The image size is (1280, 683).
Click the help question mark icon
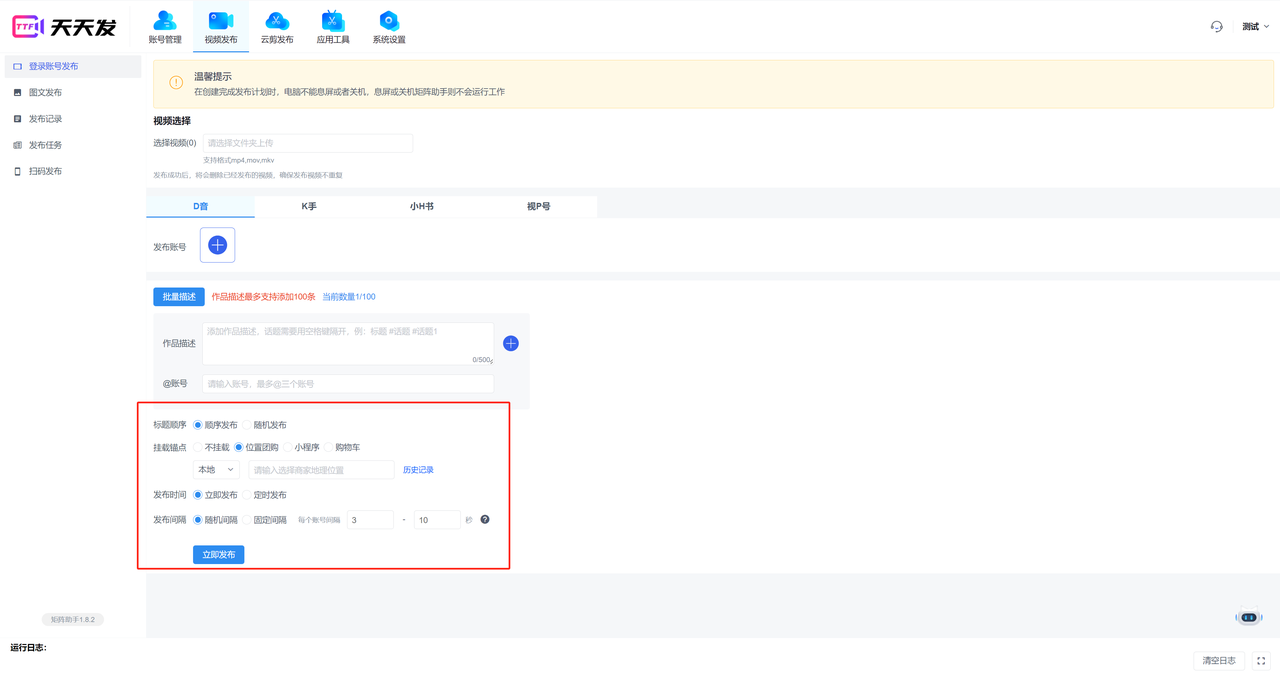point(485,520)
